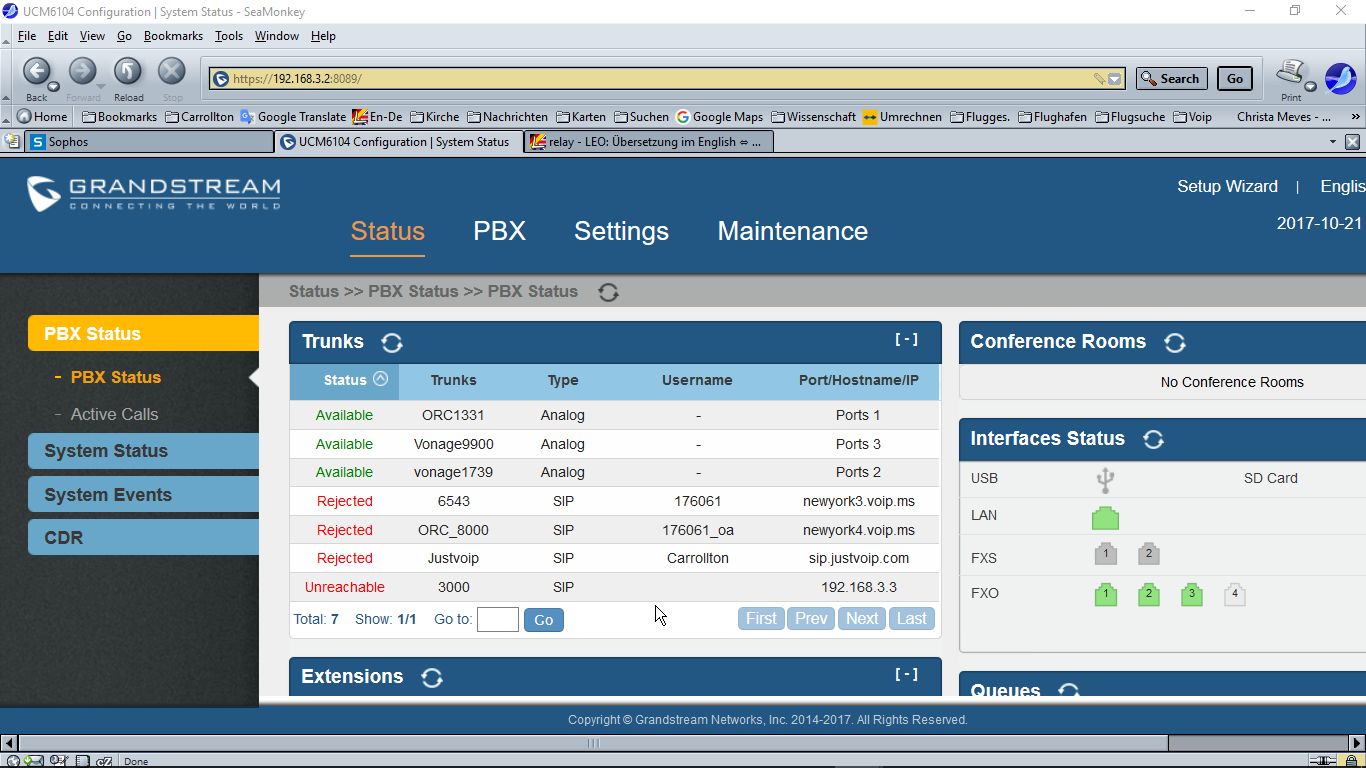The image size is (1366, 768).
Task: Click refresh icon beside PBX Status breadcrumb
Action: (608, 292)
